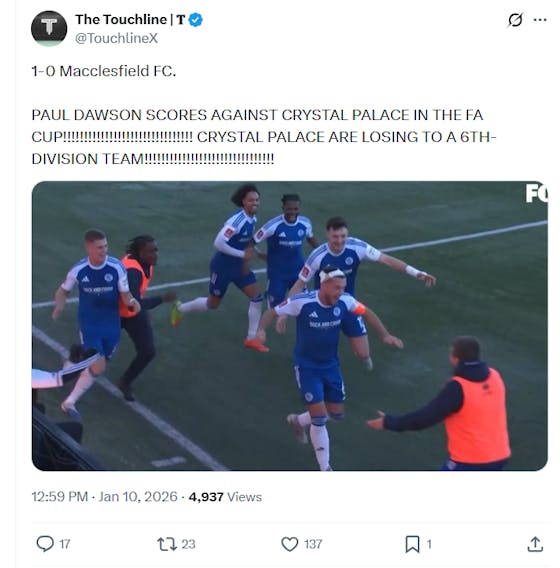
Task: Like the tweet with the heart icon
Action: click(x=290, y=544)
